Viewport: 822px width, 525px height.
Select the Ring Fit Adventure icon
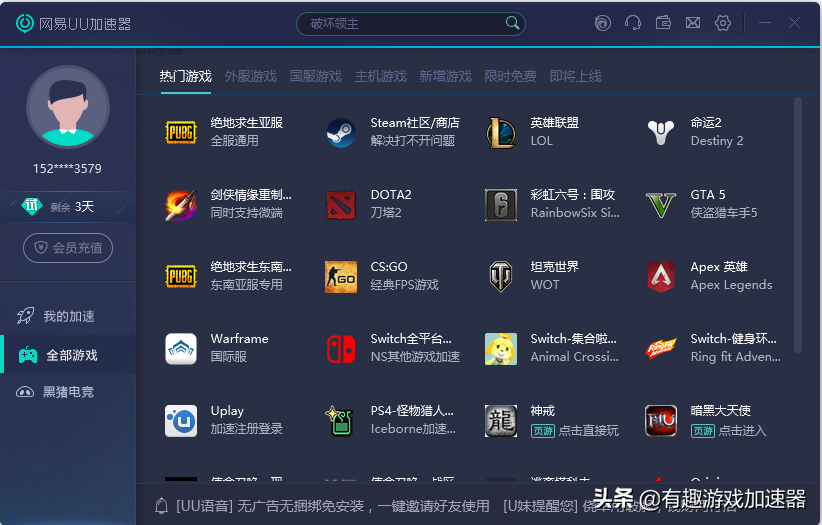click(x=661, y=349)
